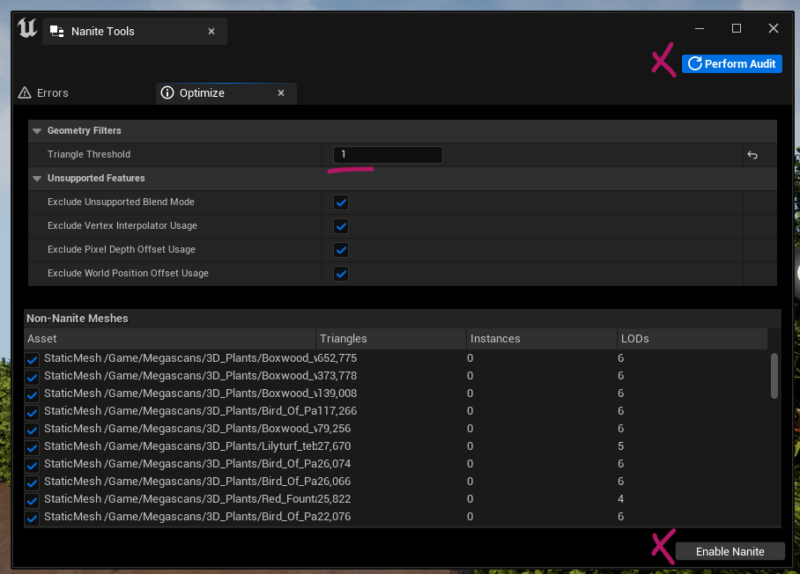Click the Perform Audit button
The image size is (800, 574).
pos(732,64)
